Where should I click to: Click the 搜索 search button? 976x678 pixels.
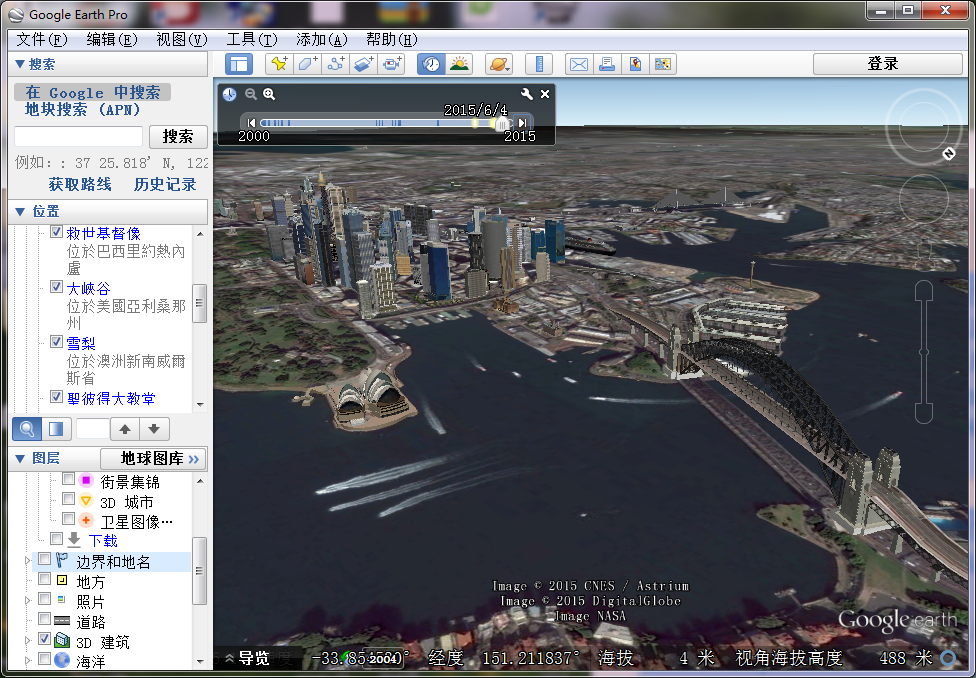[178, 136]
